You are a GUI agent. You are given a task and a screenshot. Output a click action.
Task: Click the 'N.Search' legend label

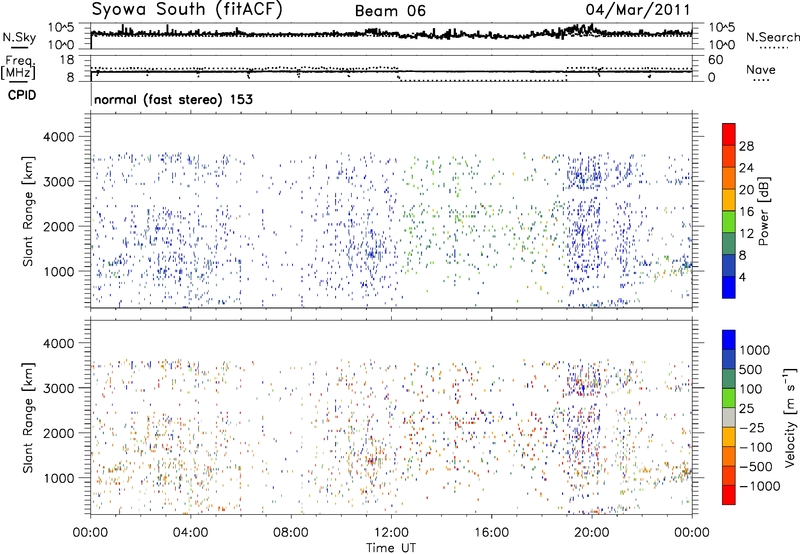[772, 37]
